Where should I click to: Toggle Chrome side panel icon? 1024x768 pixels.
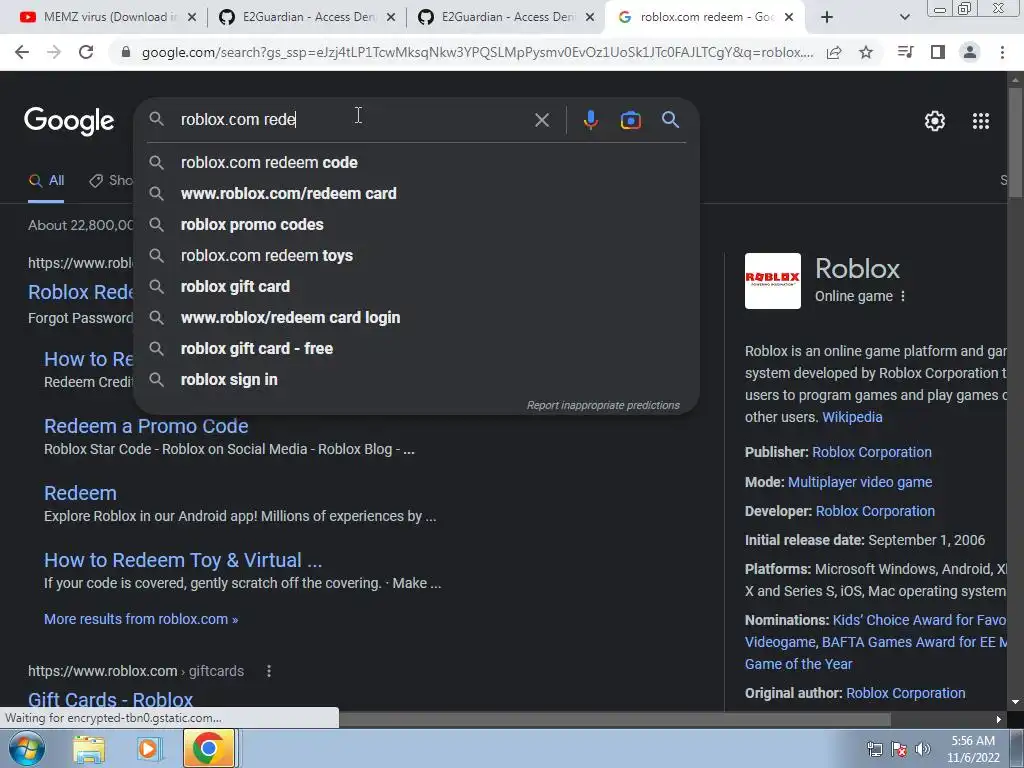tap(938, 52)
